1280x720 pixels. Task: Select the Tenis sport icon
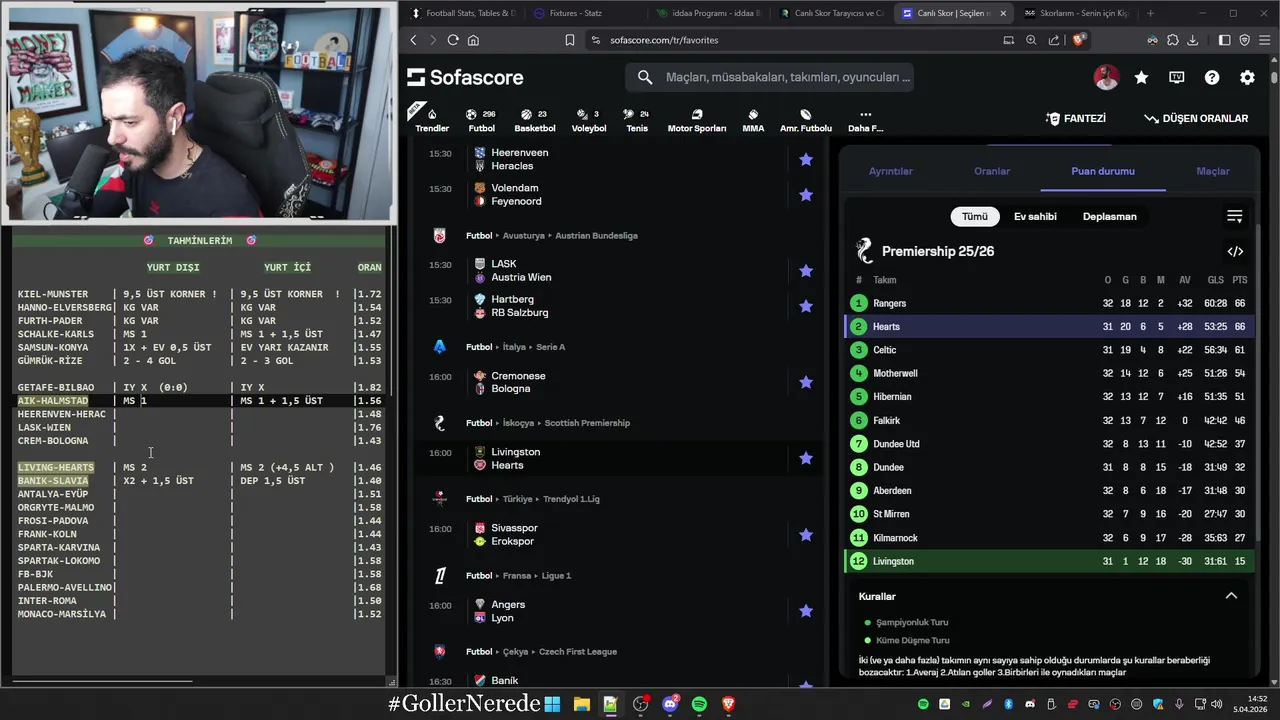coord(636,119)
